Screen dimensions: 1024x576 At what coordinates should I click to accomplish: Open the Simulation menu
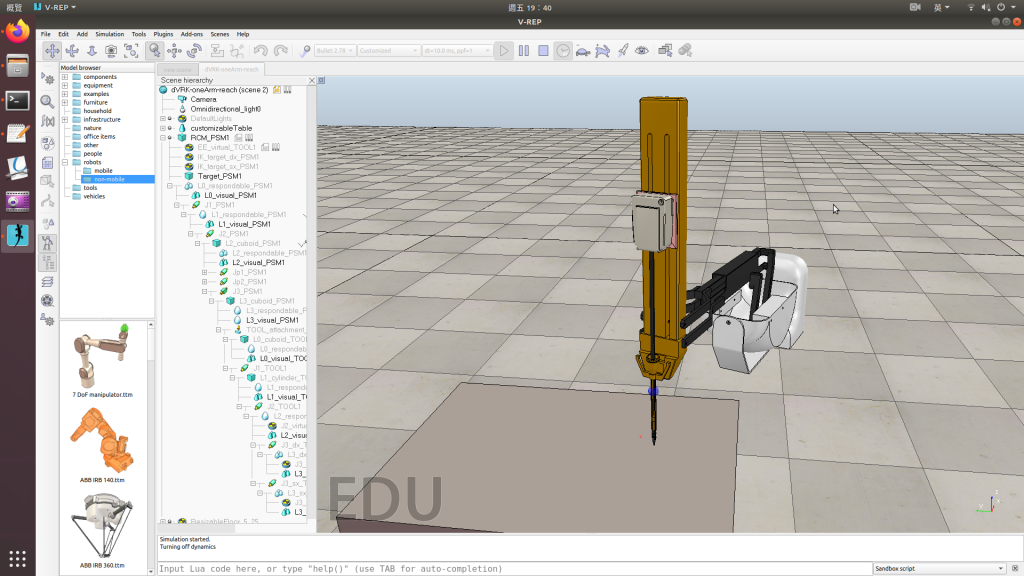tap(109, 34)
